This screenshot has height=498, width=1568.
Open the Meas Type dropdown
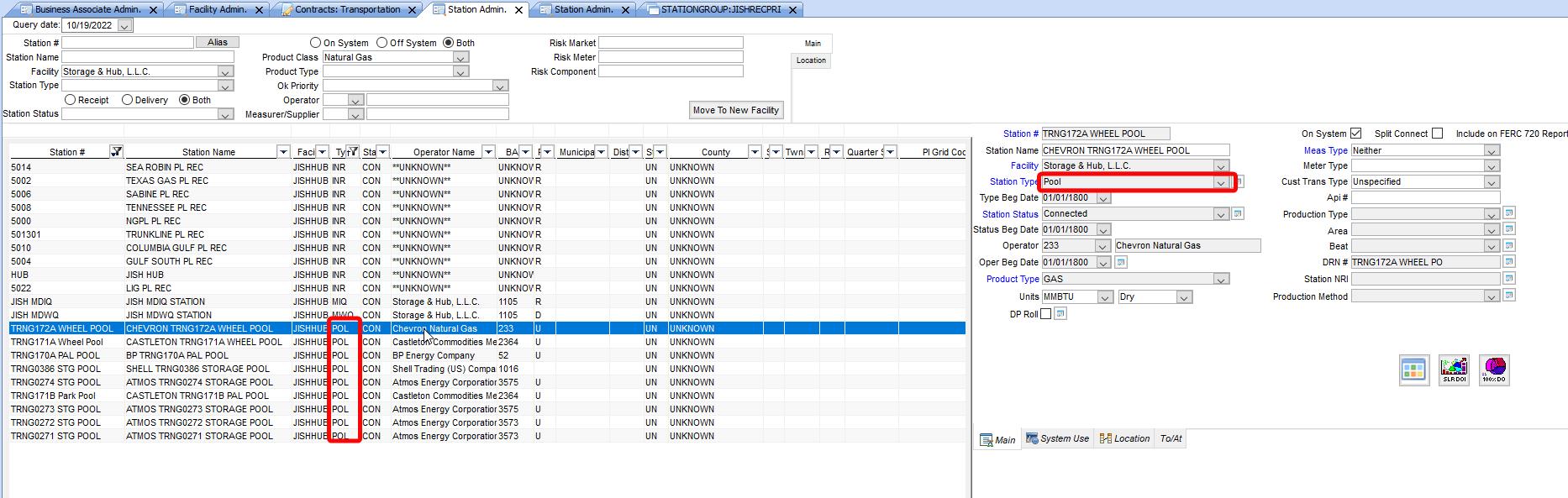[1491, 151]
